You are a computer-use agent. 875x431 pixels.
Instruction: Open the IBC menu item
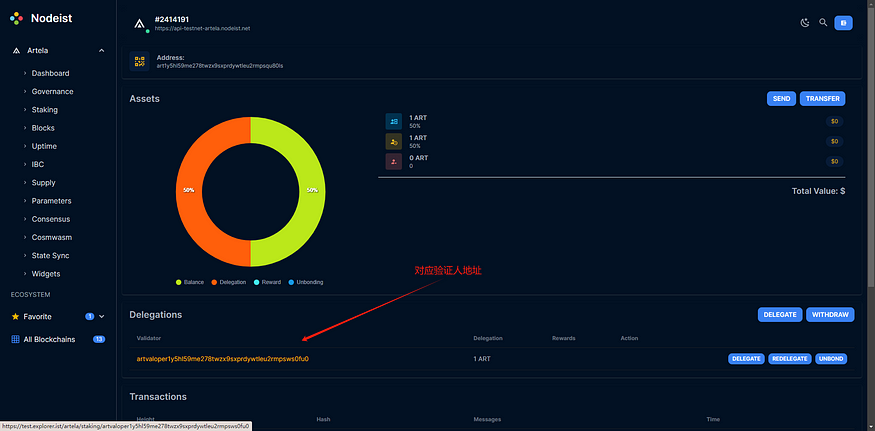[38, 165]
